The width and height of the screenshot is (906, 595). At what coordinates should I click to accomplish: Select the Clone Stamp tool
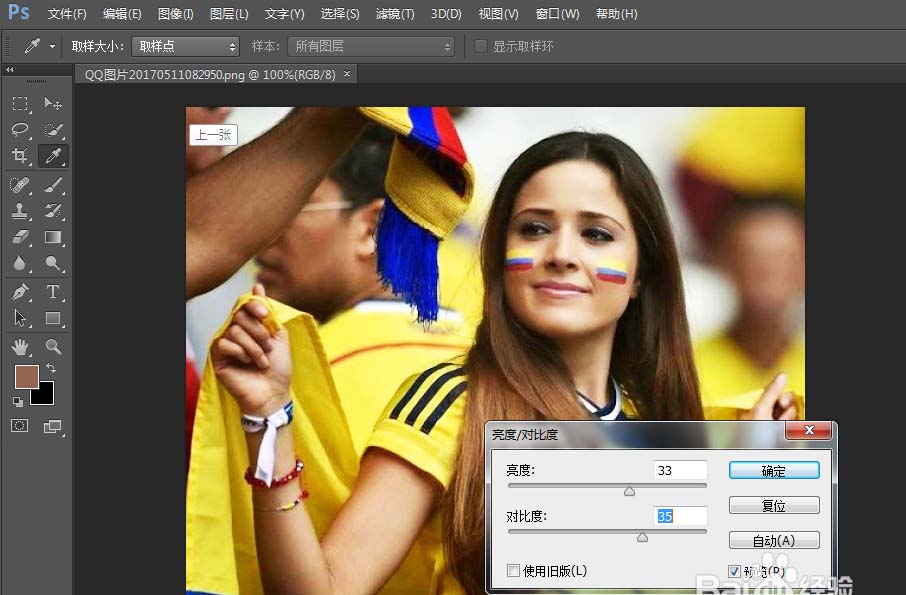click(x=22, y=211)
